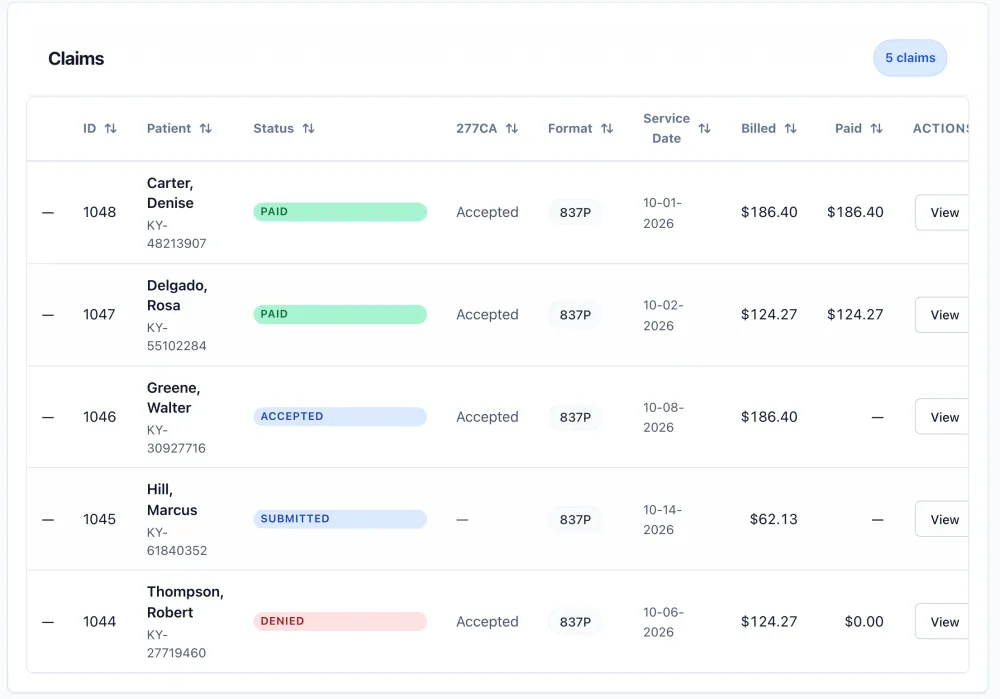Click the PAID status of claim 1047
The image size is (1000, 699).
[340, 314]
